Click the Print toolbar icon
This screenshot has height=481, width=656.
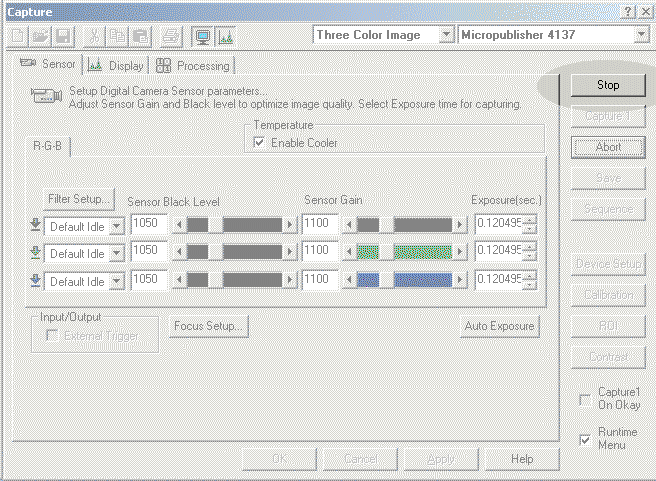coord(171,35)
